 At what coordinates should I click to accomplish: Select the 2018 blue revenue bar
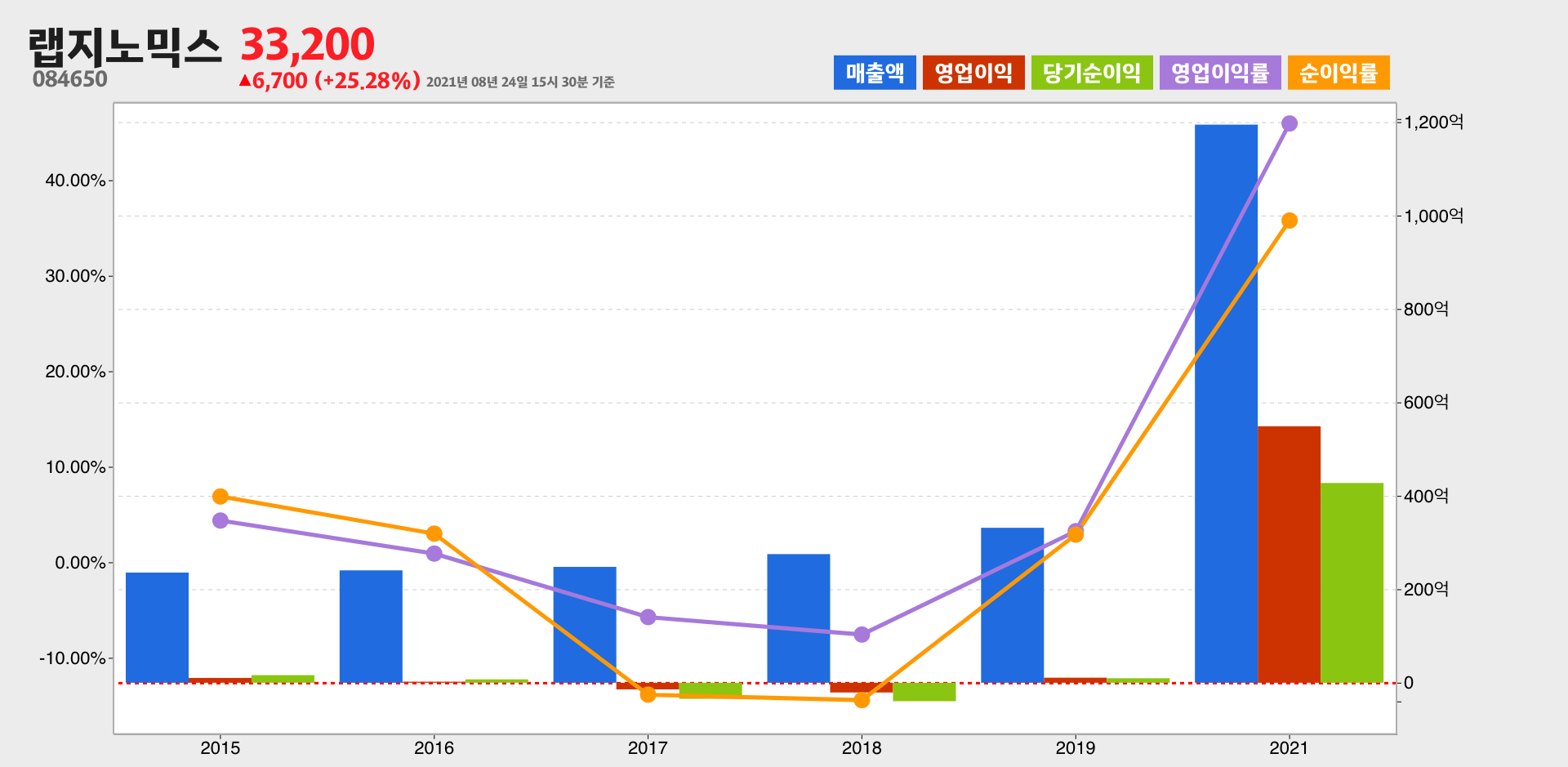(799, 618)
